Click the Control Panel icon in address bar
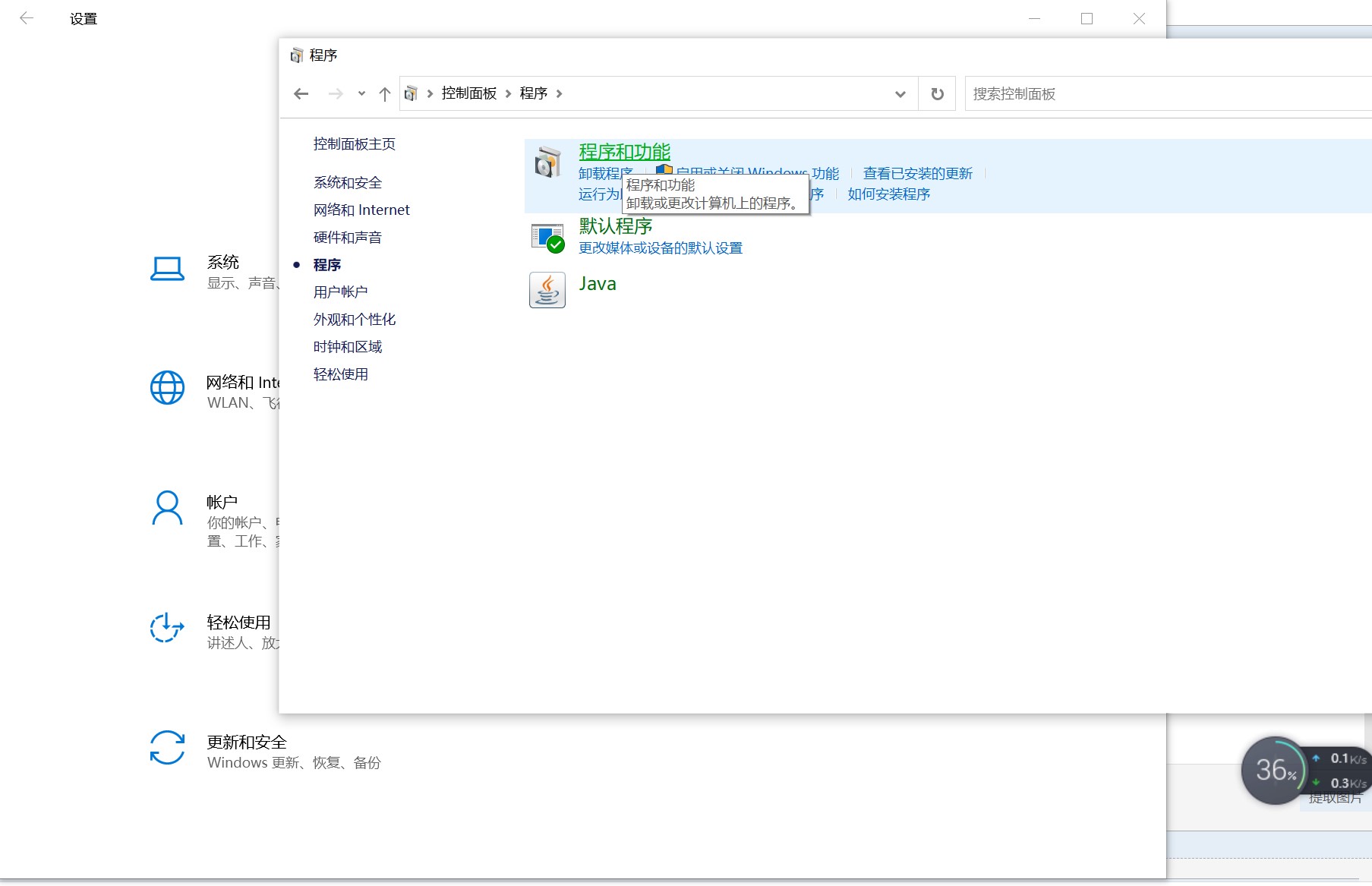Screen dimensions: 1372x886 411,93
